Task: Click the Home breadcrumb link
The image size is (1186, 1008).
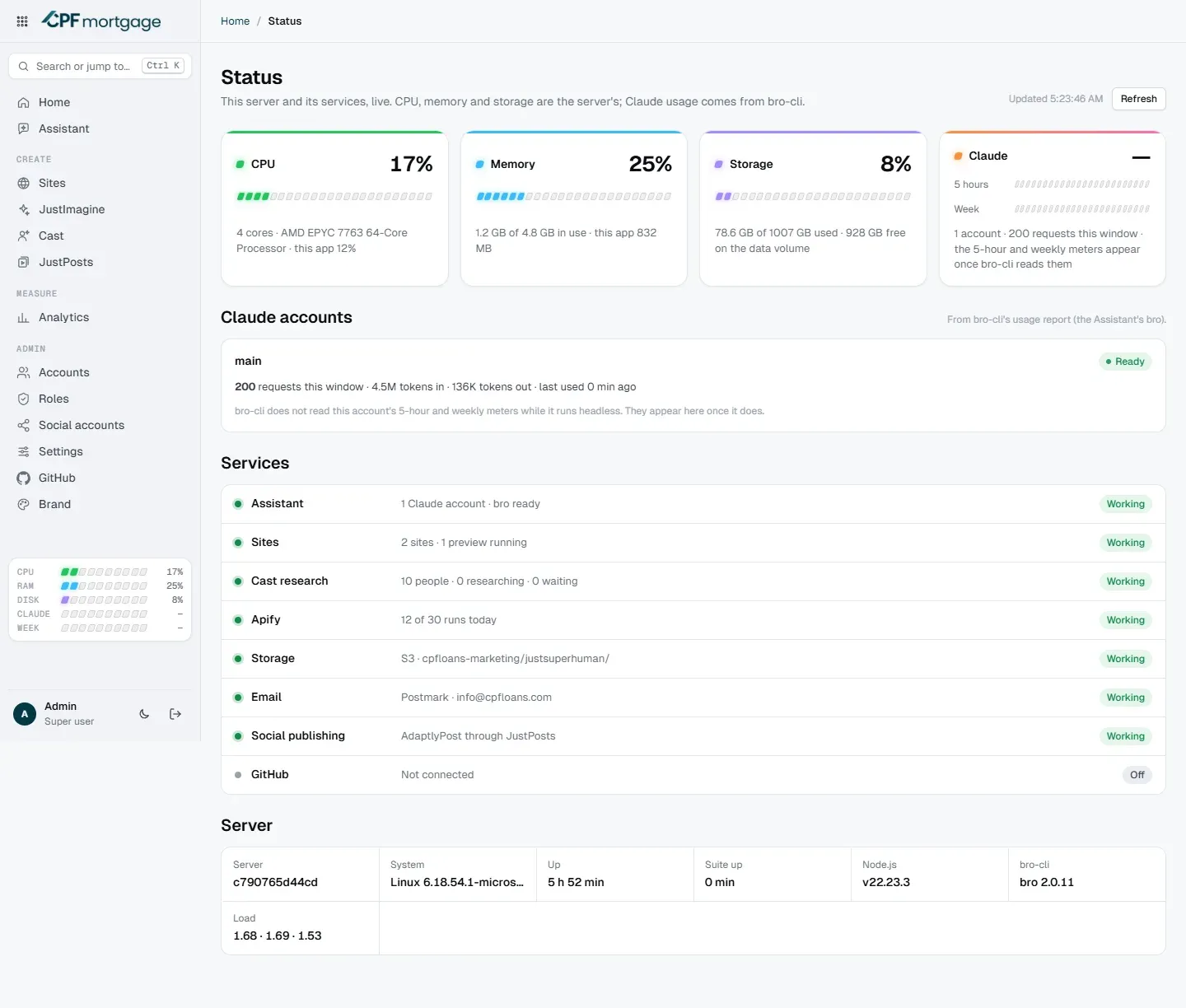Action: tap(235, 21)
